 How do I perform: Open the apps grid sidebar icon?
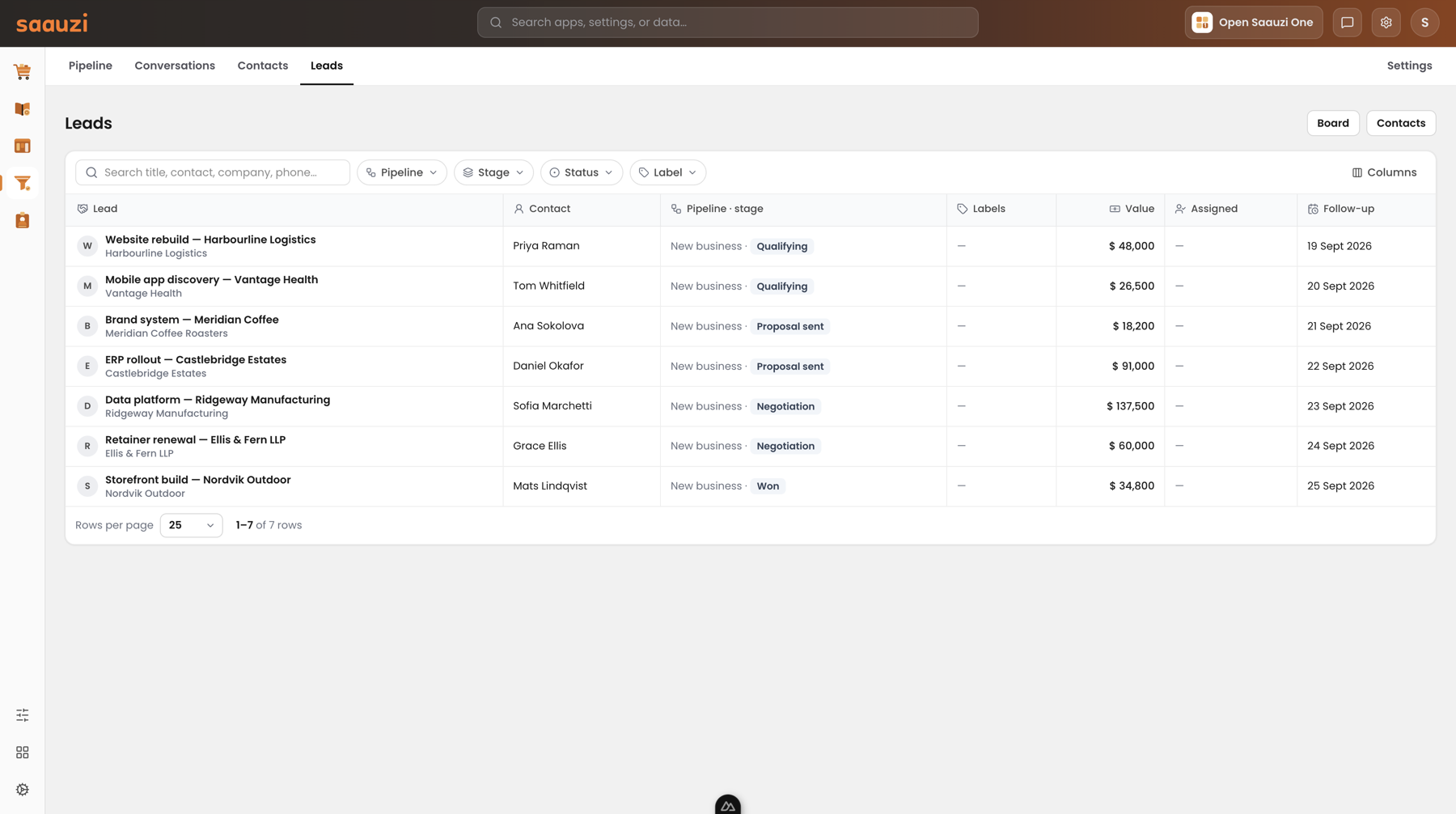pyautogui.click(x=23, y=753)
